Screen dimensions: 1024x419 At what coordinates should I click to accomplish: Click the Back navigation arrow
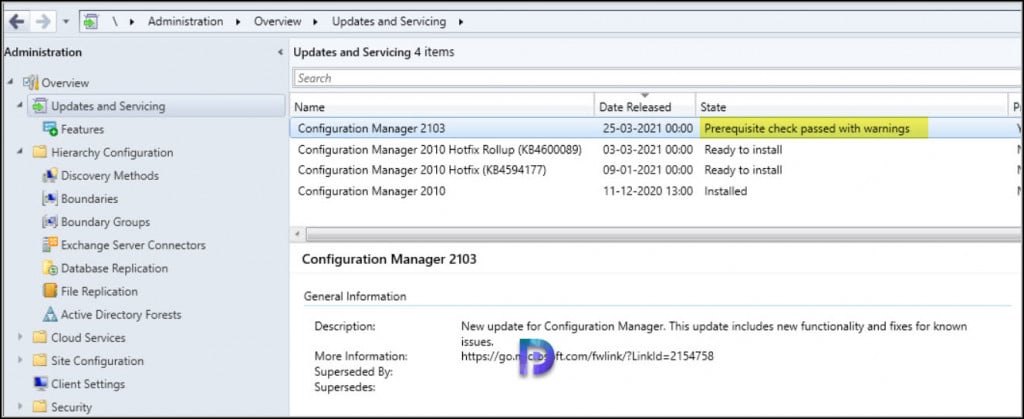pos(16,22)
